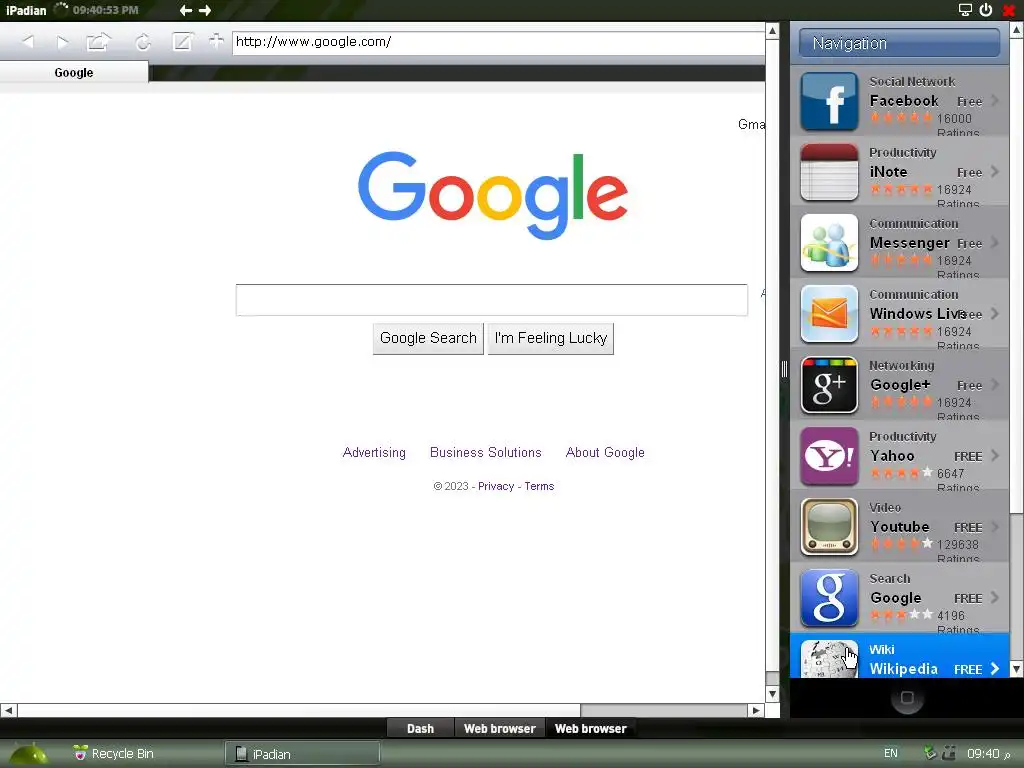Open the Advertising link
Image resolution: width=1024 pixels, height=768 pixels.
(x=374, y=453)
